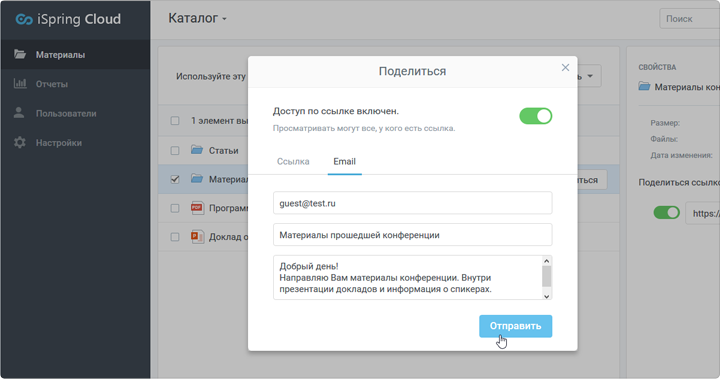Focus the Поиск search field
Image resolution: width=720 pixels, height=379 pixels.
click(690, 19)
